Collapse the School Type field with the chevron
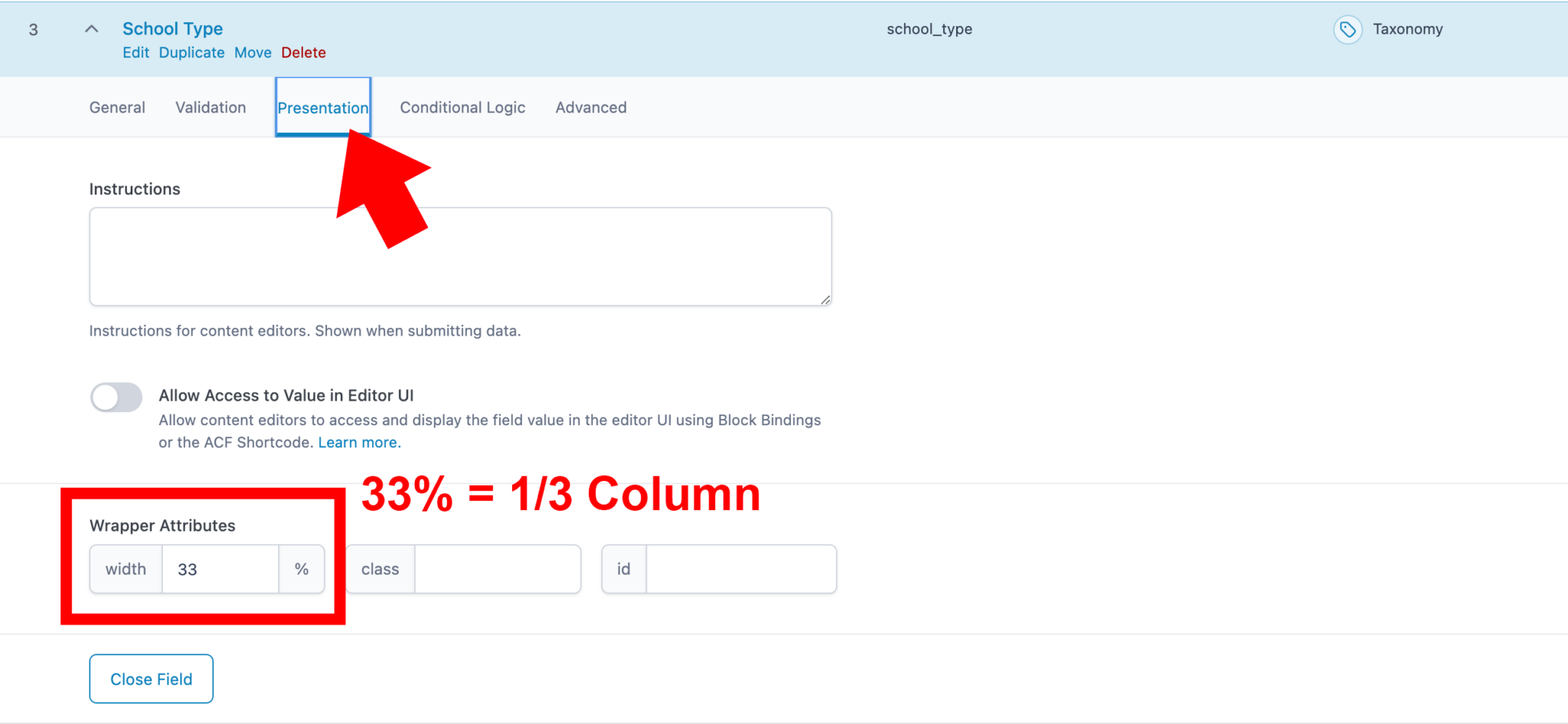Image resolution: width=1568 pixels, height=724 pixels. click(x=90, y=28)
